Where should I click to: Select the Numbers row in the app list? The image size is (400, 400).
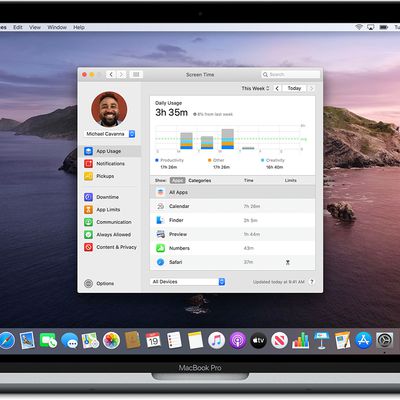pos(232,248)
